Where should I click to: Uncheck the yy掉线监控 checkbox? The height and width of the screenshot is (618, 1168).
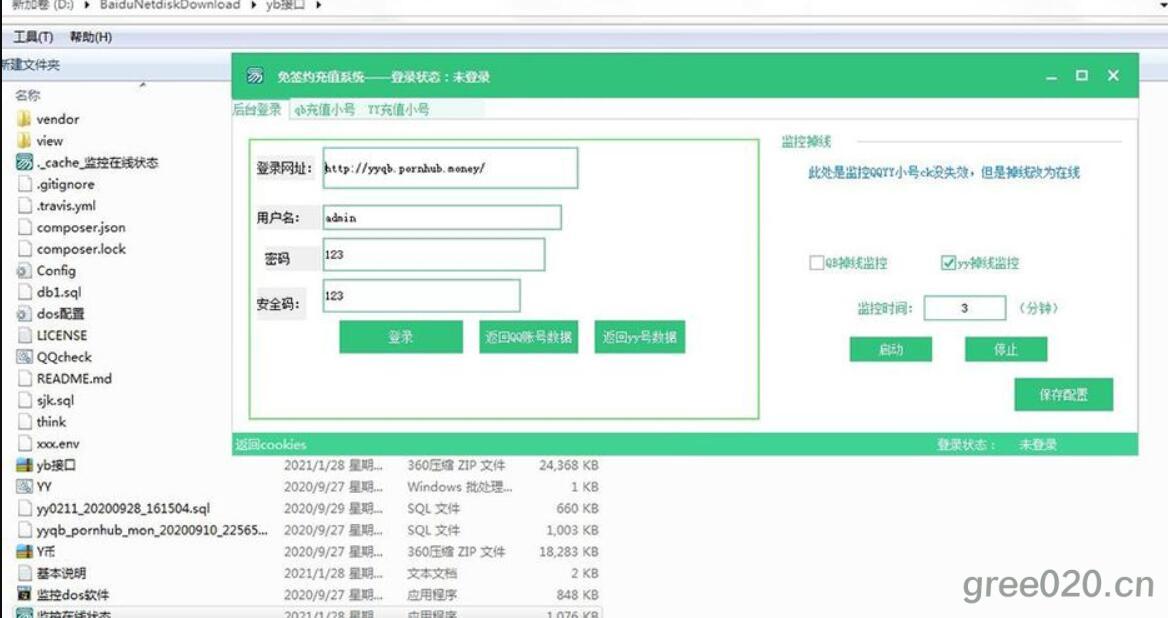948,263
